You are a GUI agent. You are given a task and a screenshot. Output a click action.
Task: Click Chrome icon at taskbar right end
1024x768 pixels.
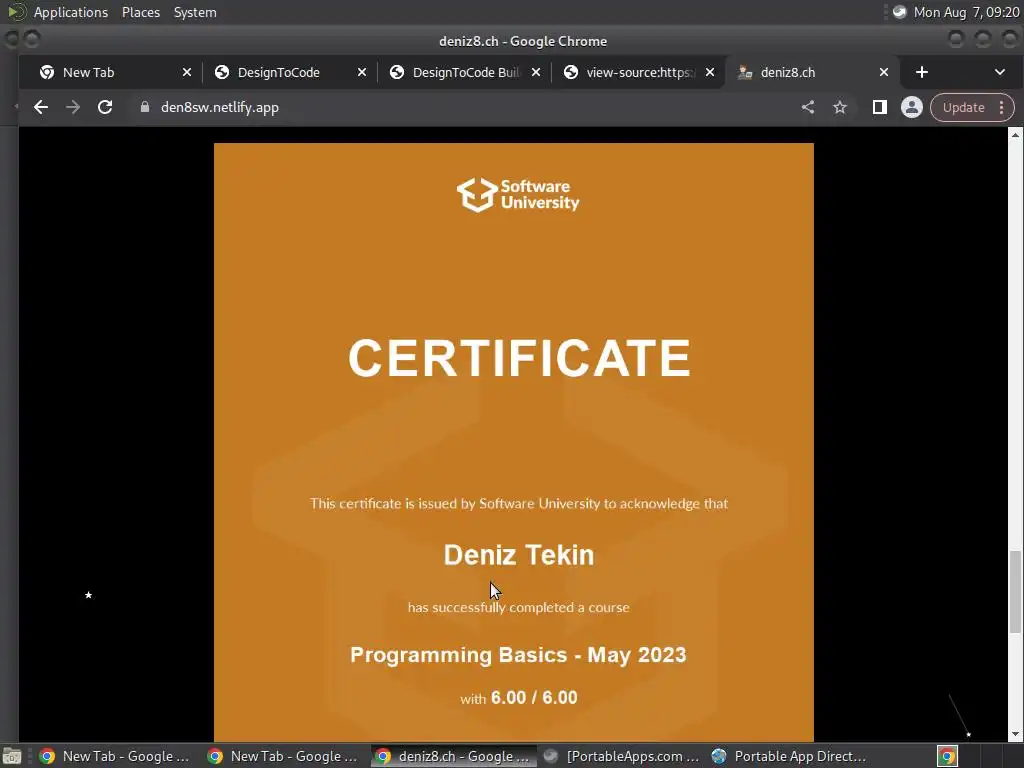[x=947, y=756]
